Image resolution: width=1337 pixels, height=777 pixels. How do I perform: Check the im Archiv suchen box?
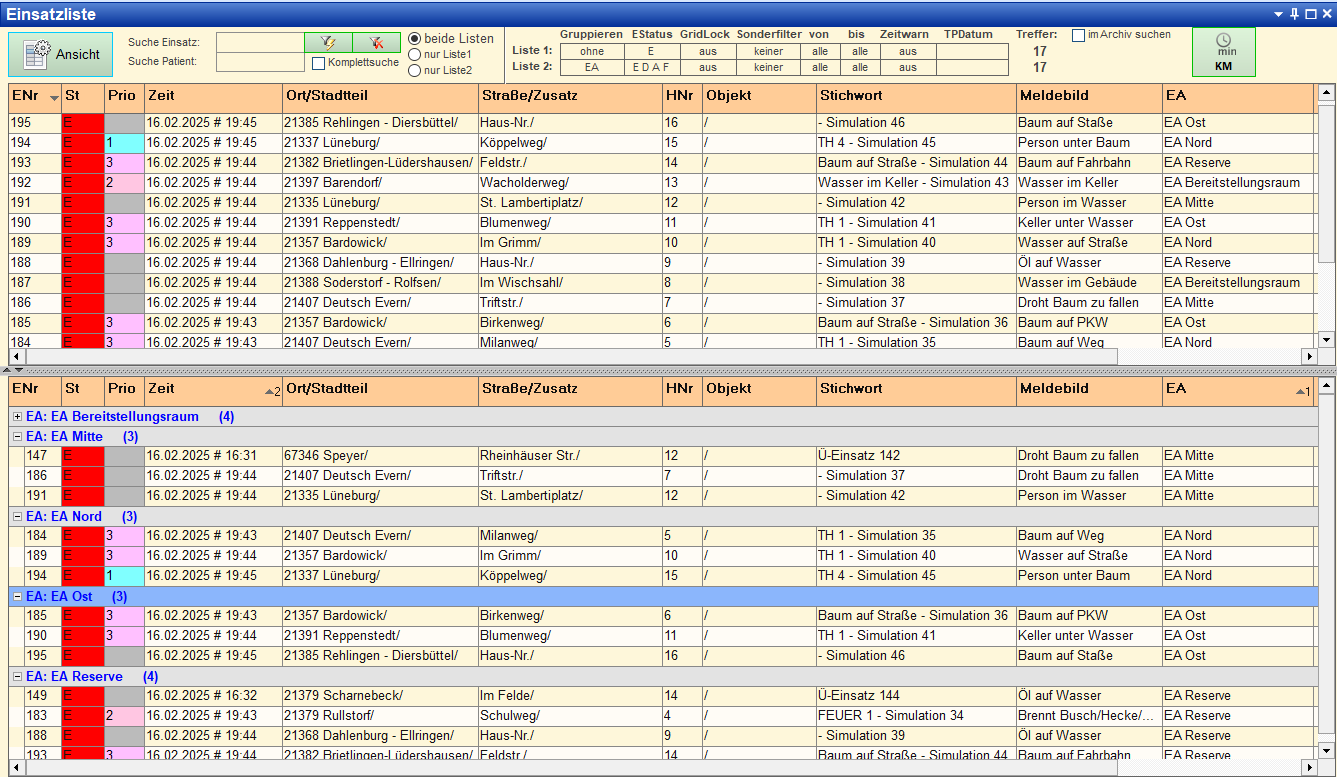(1078, 35)
